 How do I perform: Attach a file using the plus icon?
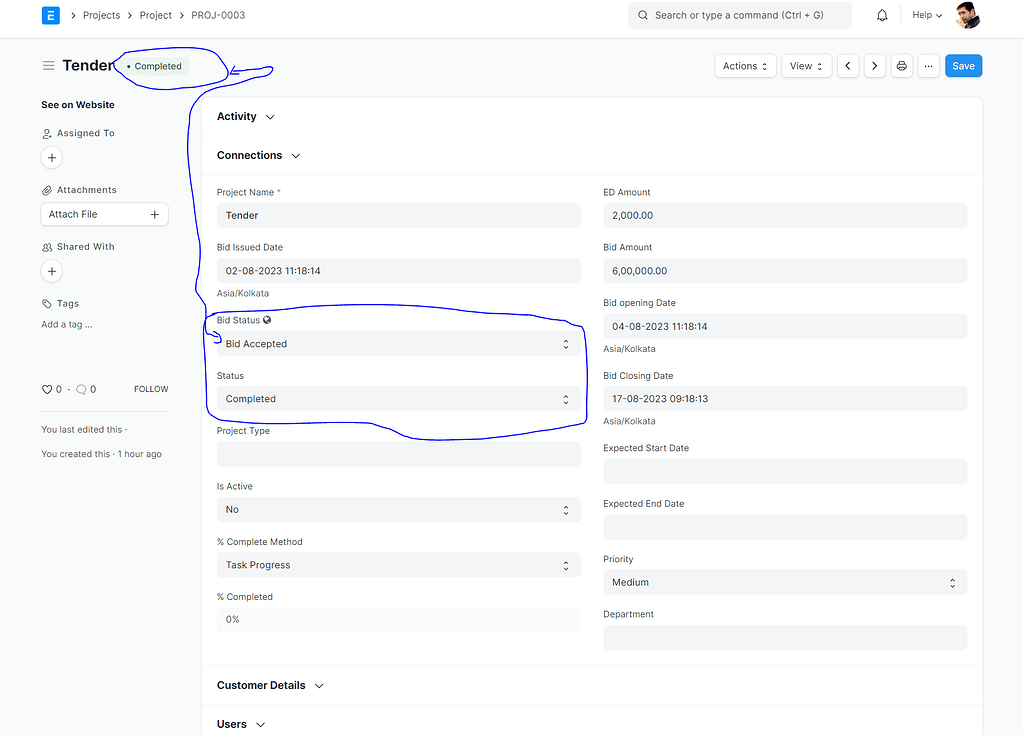155,214
